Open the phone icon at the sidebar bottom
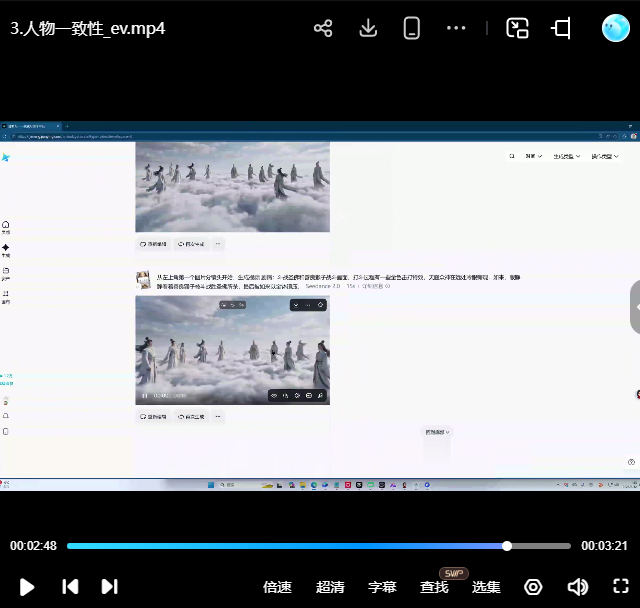 6,431
